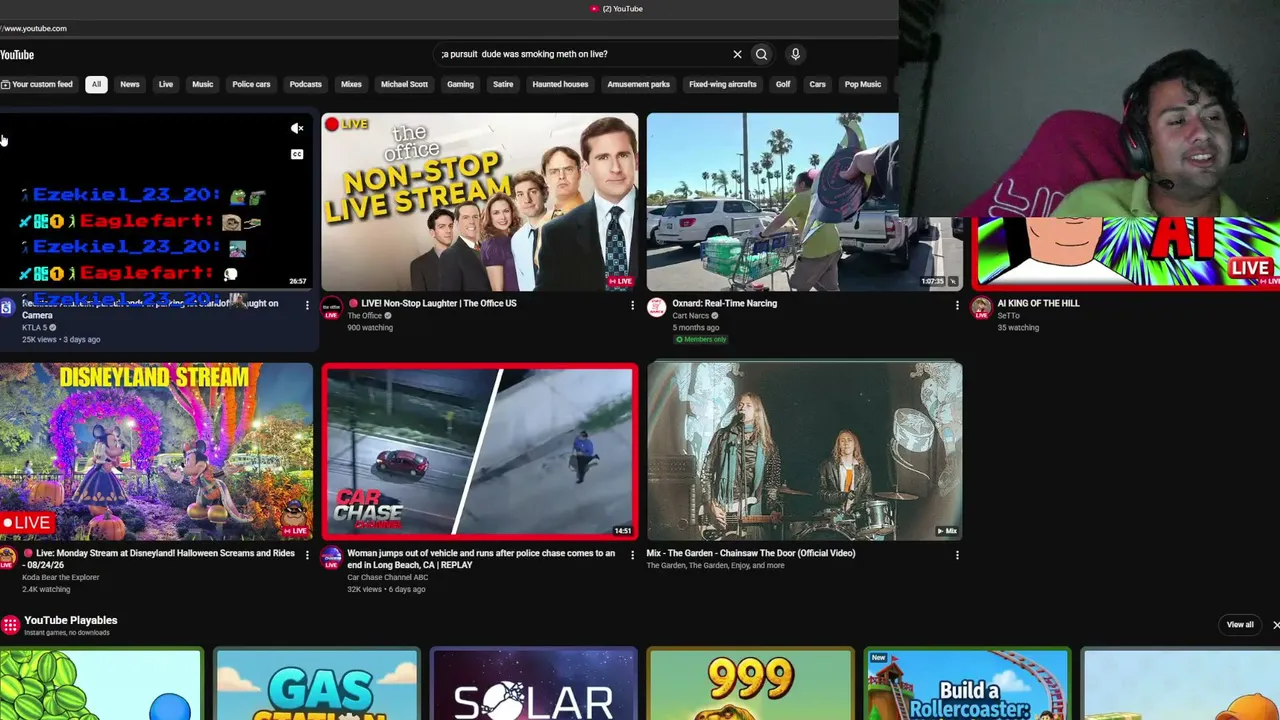Click the KTLA 5 channel avatar
Image resolution: width=1280 pixels, height=720 pixels.
click(7, 307)
